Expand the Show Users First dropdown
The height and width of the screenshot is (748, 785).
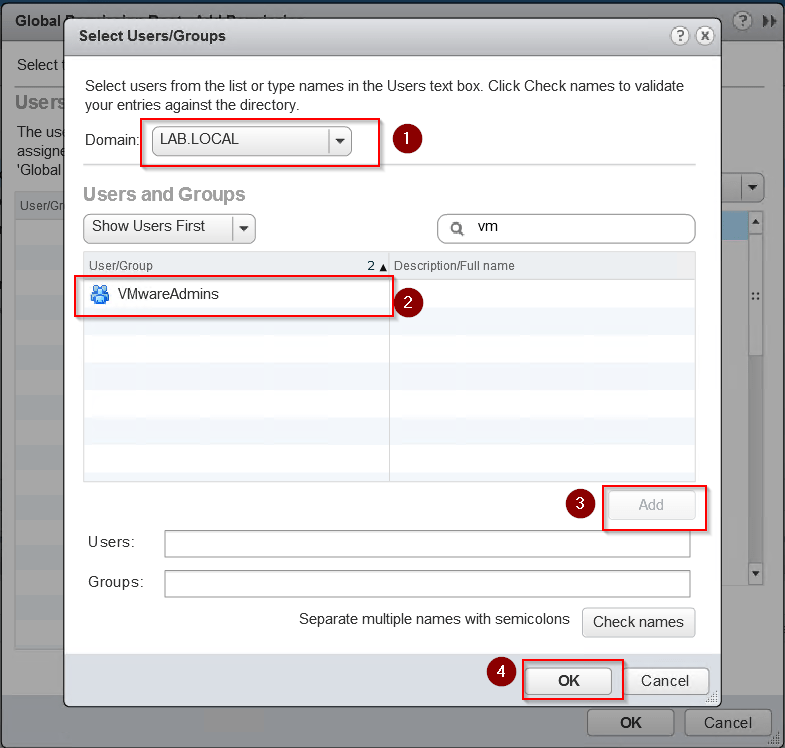point(243,228)
